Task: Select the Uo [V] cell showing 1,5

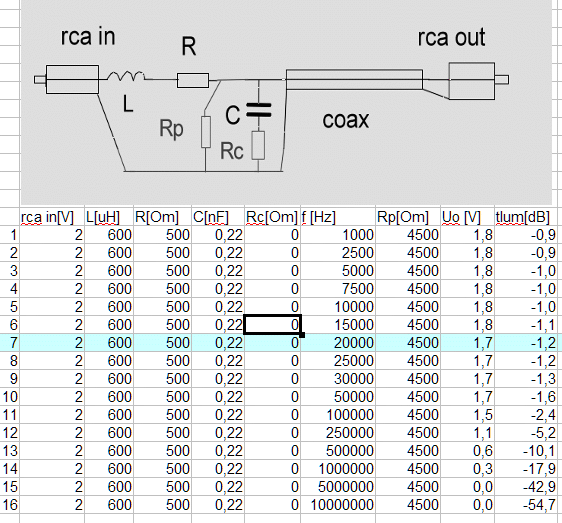Action: (467, 415)
